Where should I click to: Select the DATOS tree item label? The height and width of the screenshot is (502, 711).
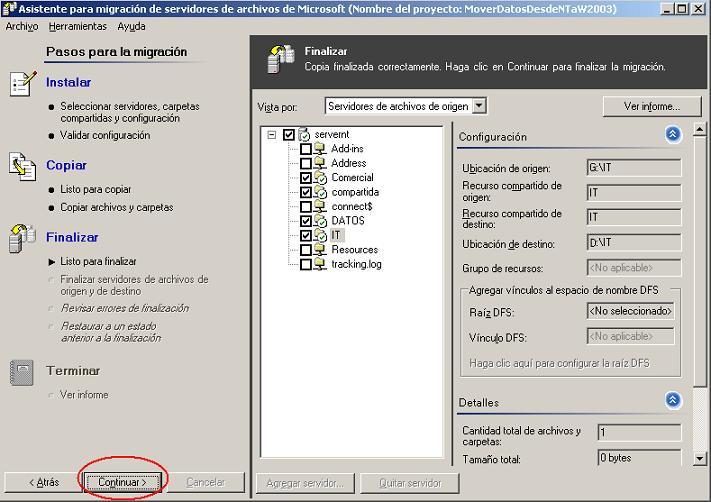point(348,221)
